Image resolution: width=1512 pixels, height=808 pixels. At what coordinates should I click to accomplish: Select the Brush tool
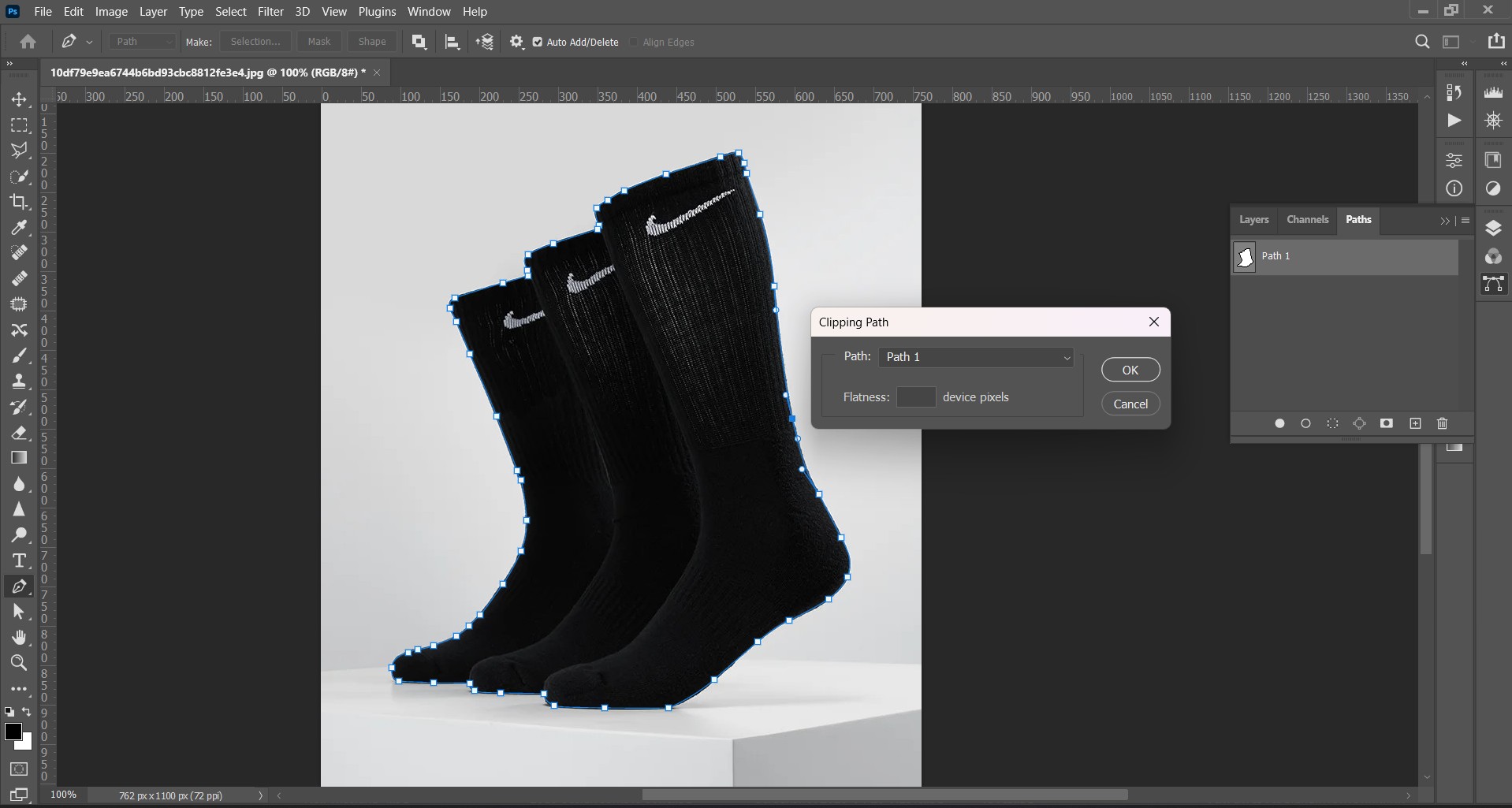19,356
